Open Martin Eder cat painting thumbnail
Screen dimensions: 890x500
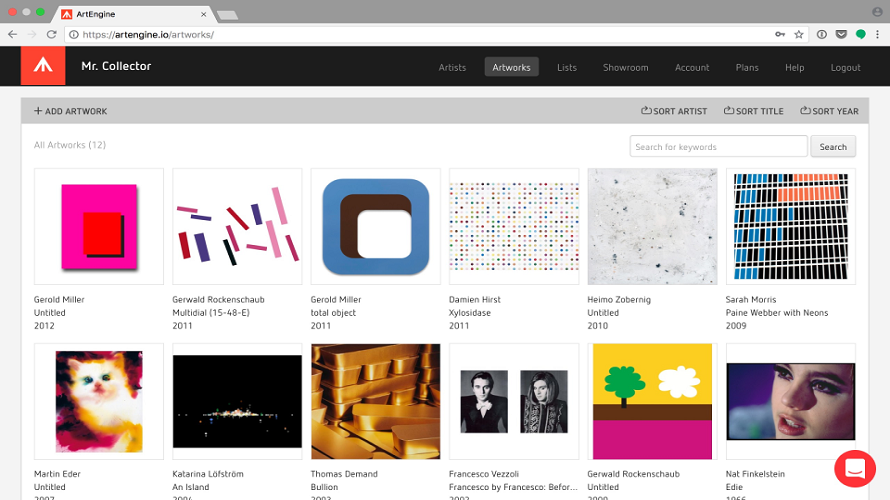(99, 401)
